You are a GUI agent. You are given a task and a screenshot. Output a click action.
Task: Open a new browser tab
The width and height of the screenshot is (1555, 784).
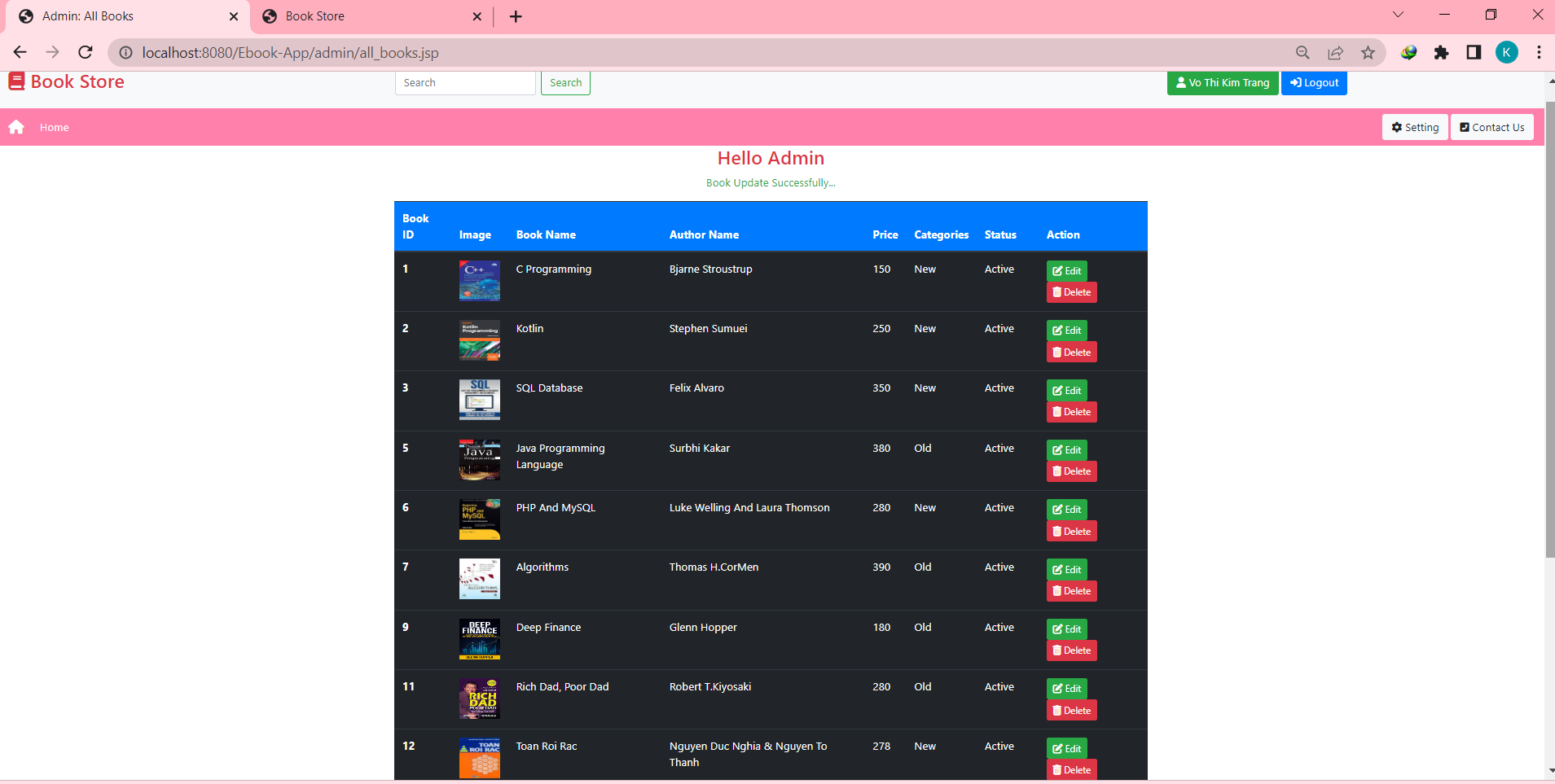(x=516, y=16)
